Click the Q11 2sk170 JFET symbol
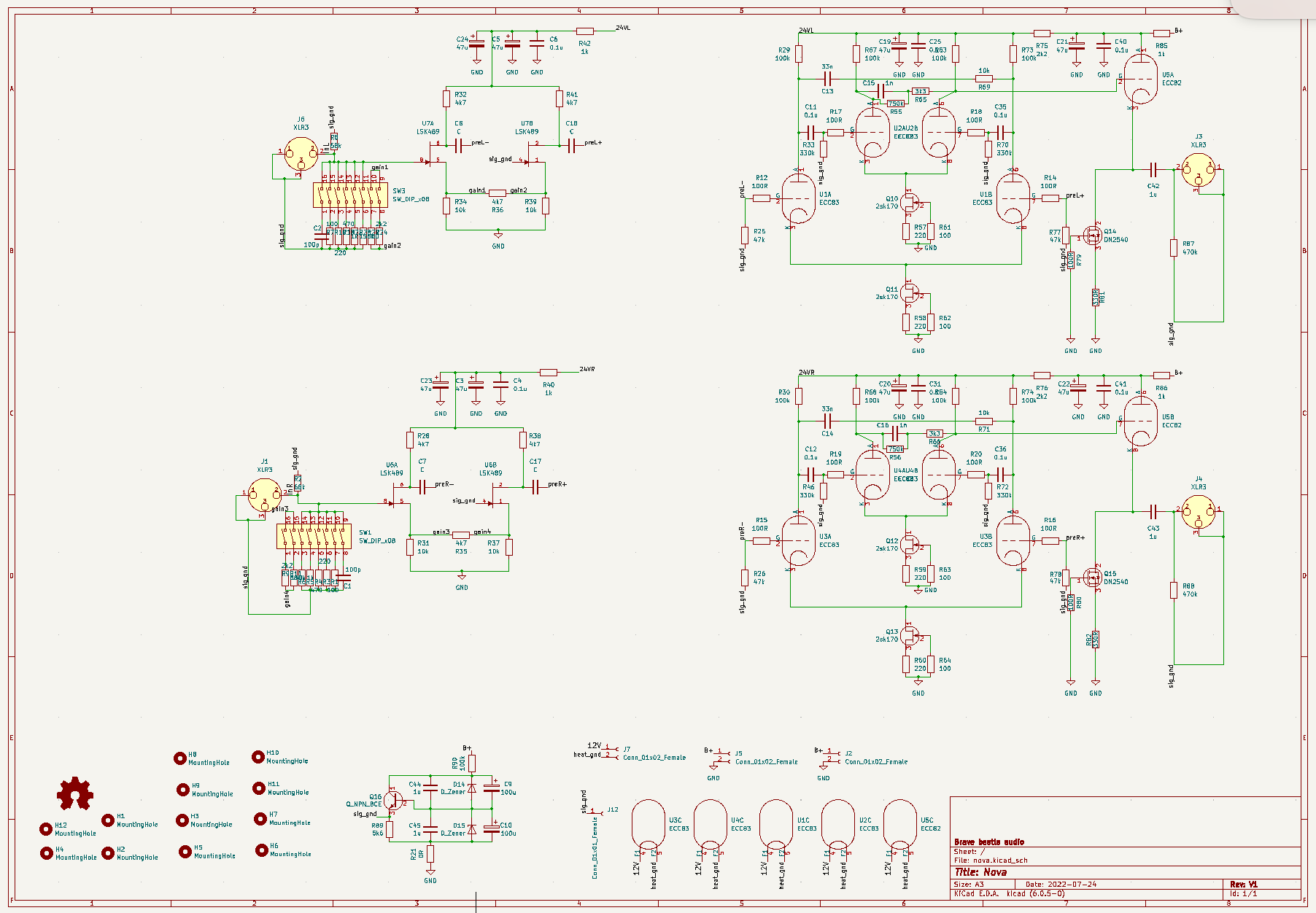 (909, 292)
